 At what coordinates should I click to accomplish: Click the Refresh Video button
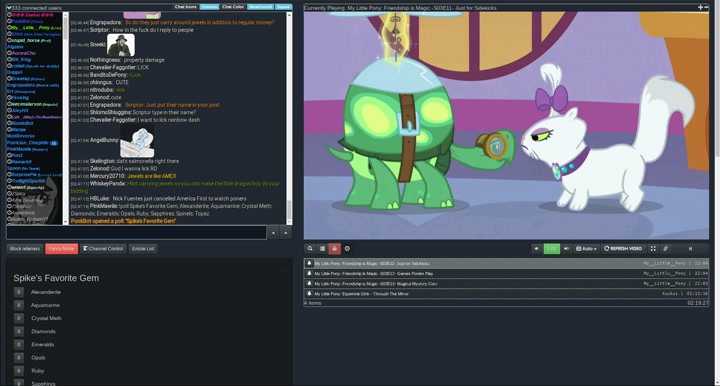point(624,249)
